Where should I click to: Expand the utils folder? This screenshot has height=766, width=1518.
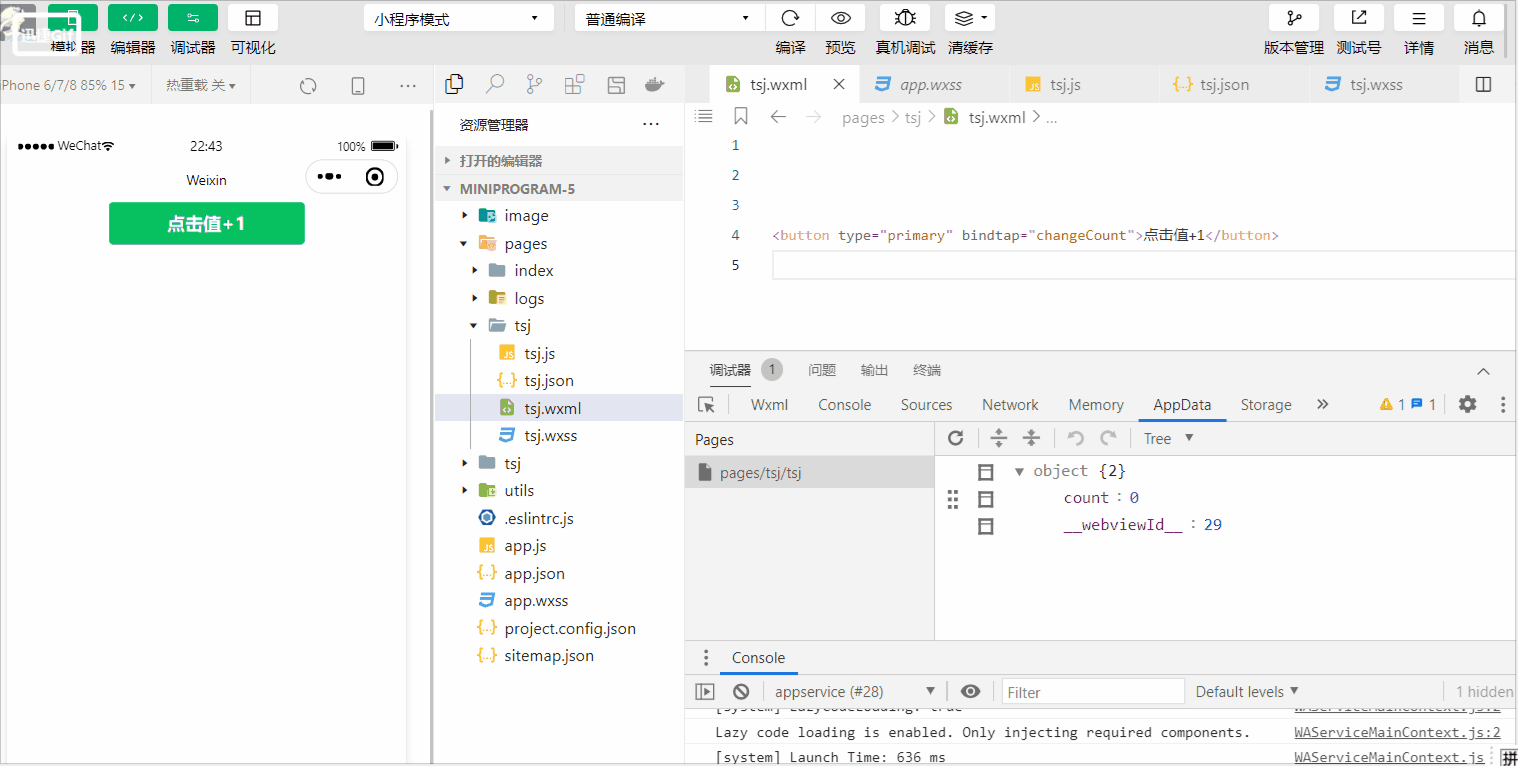[559, 491]
